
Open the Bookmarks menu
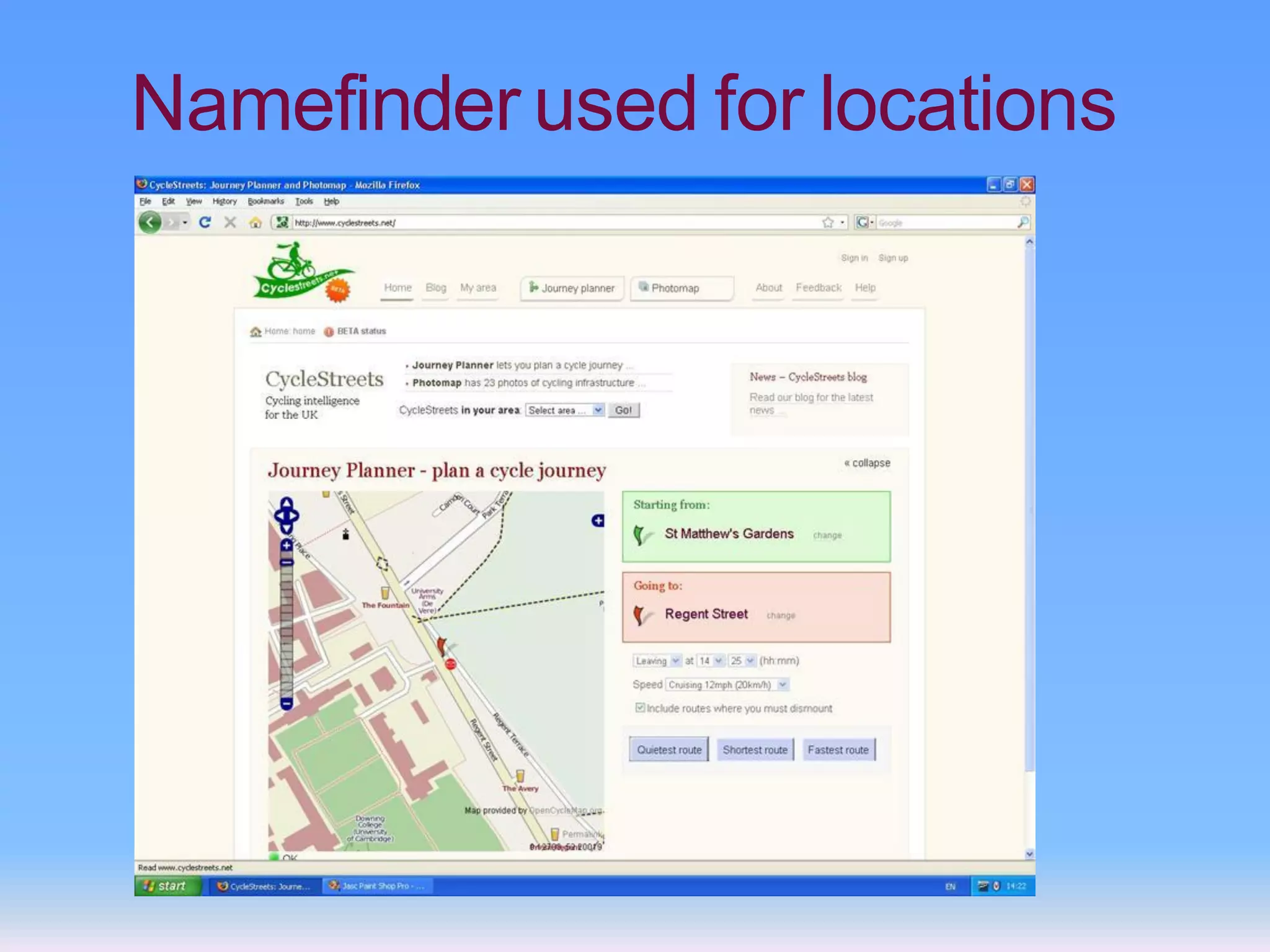pyautogui.click(x=265, y=201)
